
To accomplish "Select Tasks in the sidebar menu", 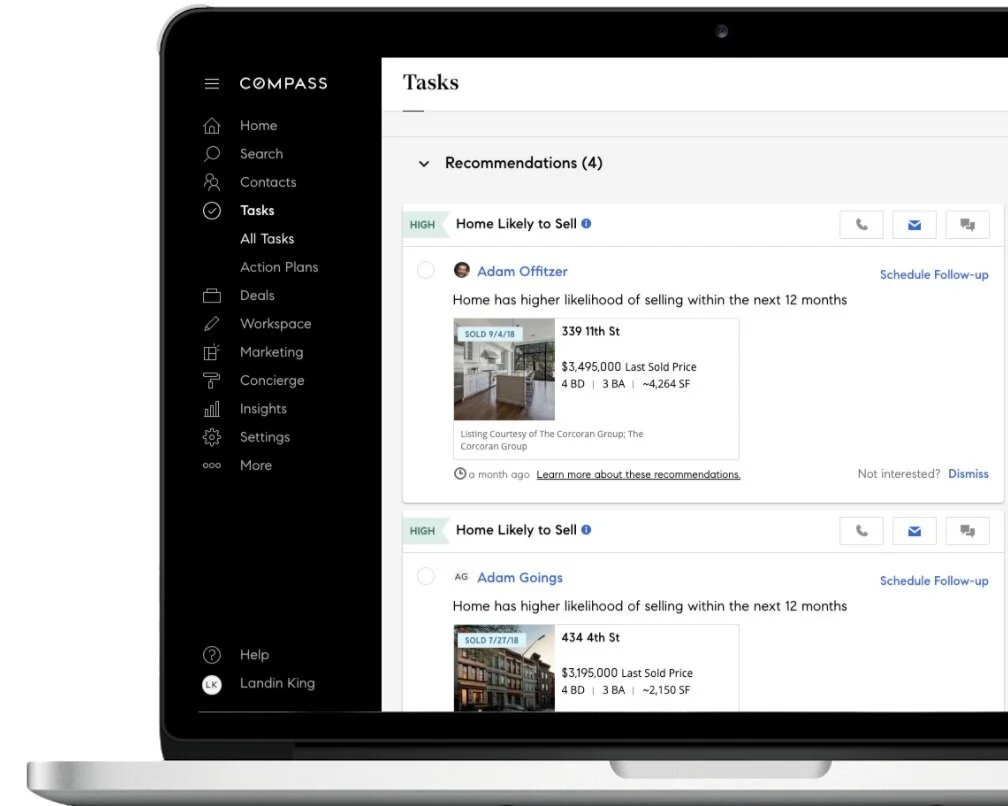I will (257, 210).
